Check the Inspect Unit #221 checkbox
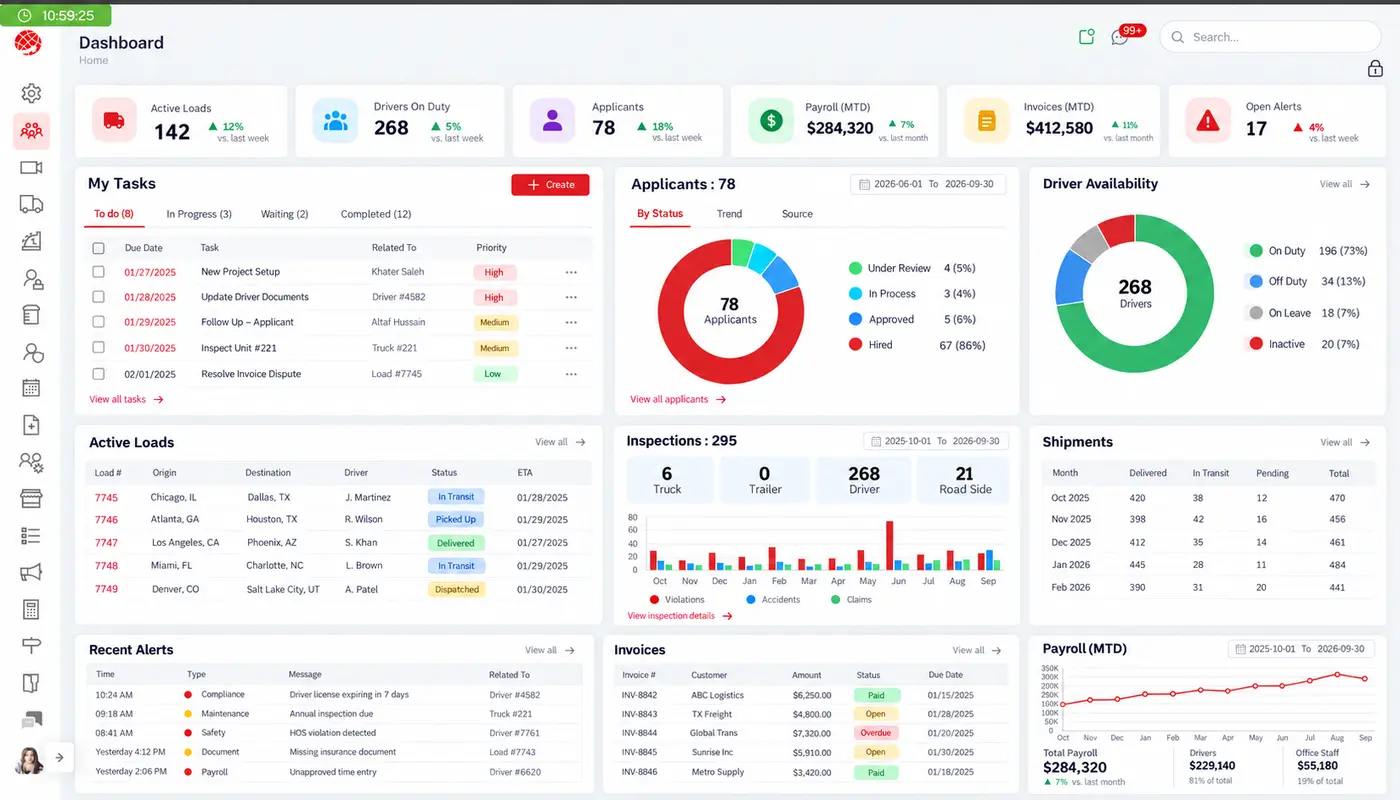1400x800 pixels. point(98,348)
